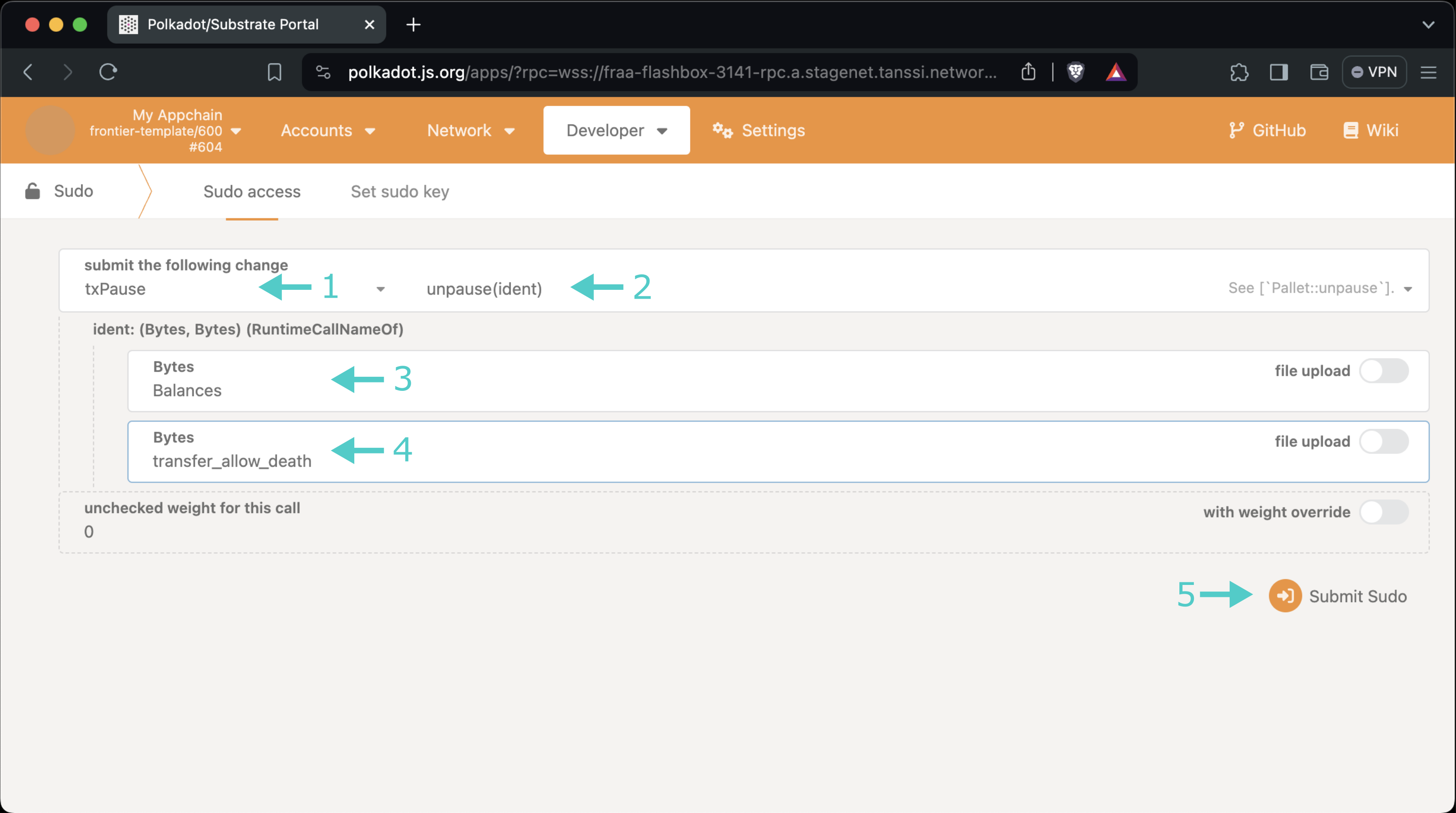Screen dimensions: 1456x813
Task: Toggle file upload for transfer_allow_death field
Action: 1384,441
